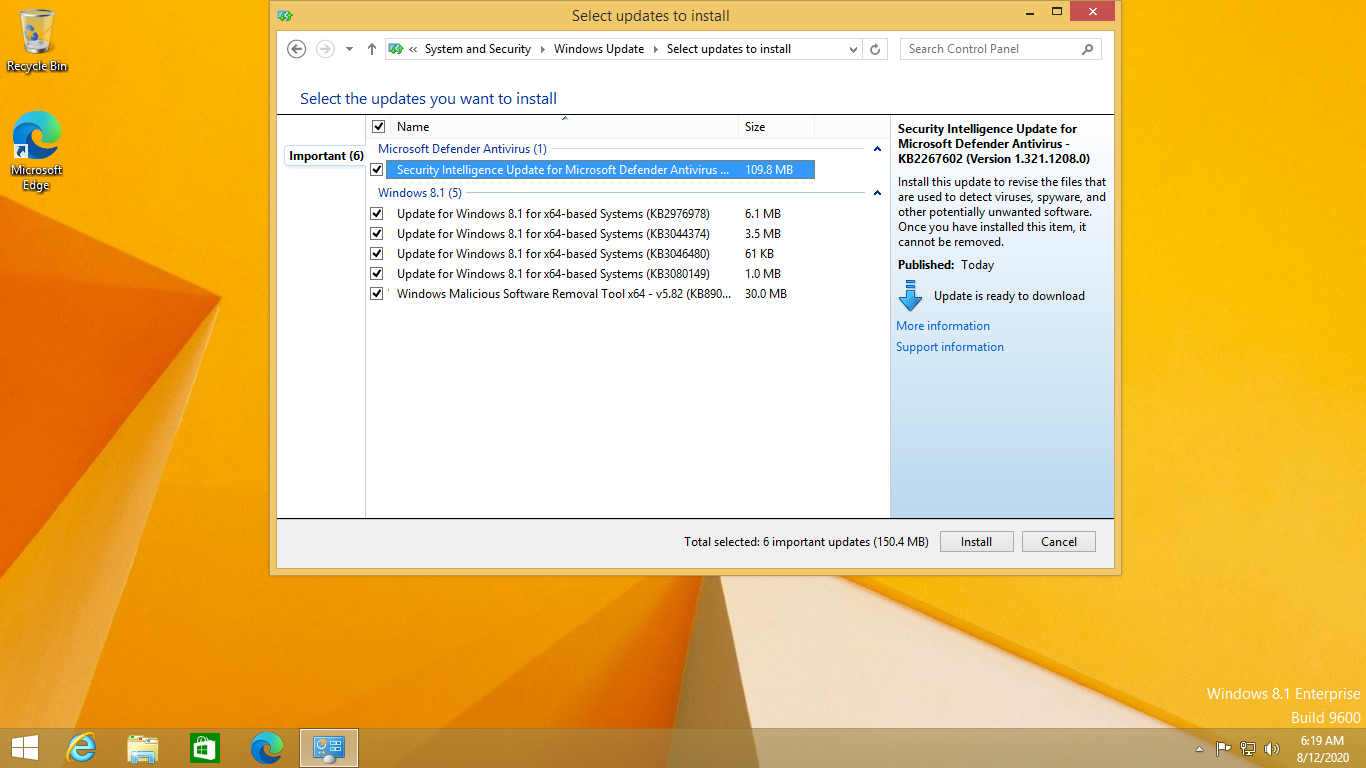Click the blue download arrow icon
This screenshot has width=1366, height=768.
click(x=910, y=296)
